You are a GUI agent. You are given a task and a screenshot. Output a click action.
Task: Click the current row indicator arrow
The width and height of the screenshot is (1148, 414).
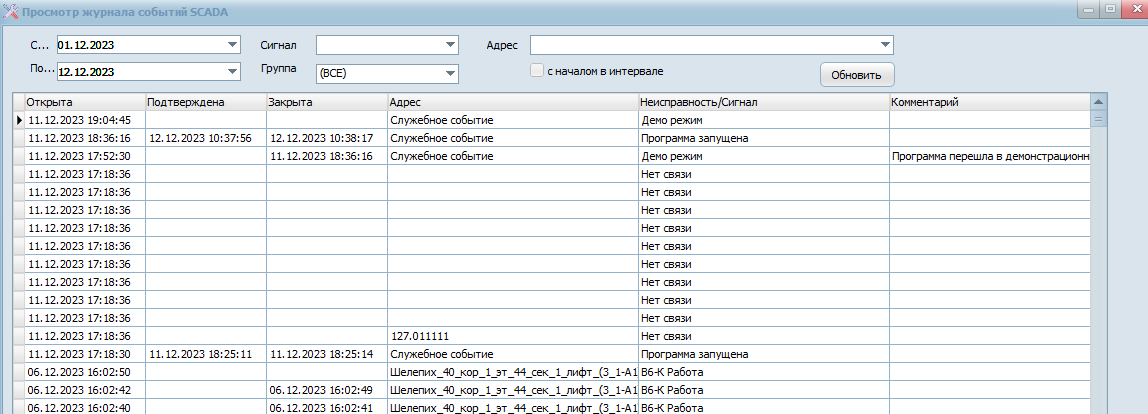19,120
